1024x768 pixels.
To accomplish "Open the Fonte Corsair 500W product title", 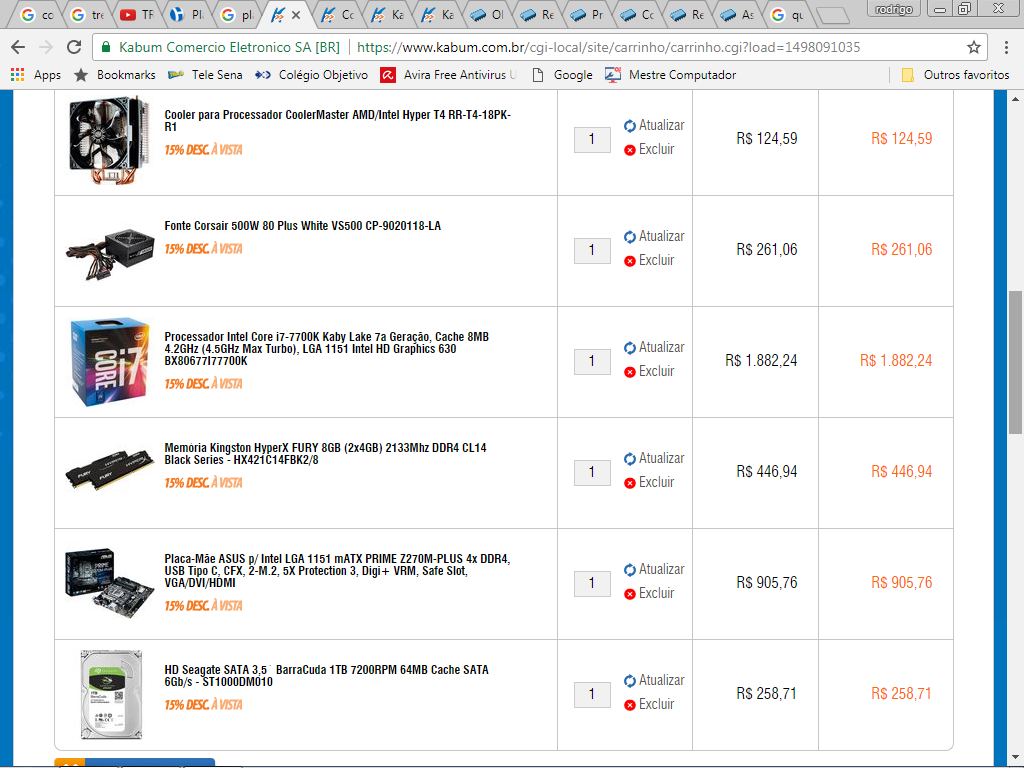I will click(302, 226).
